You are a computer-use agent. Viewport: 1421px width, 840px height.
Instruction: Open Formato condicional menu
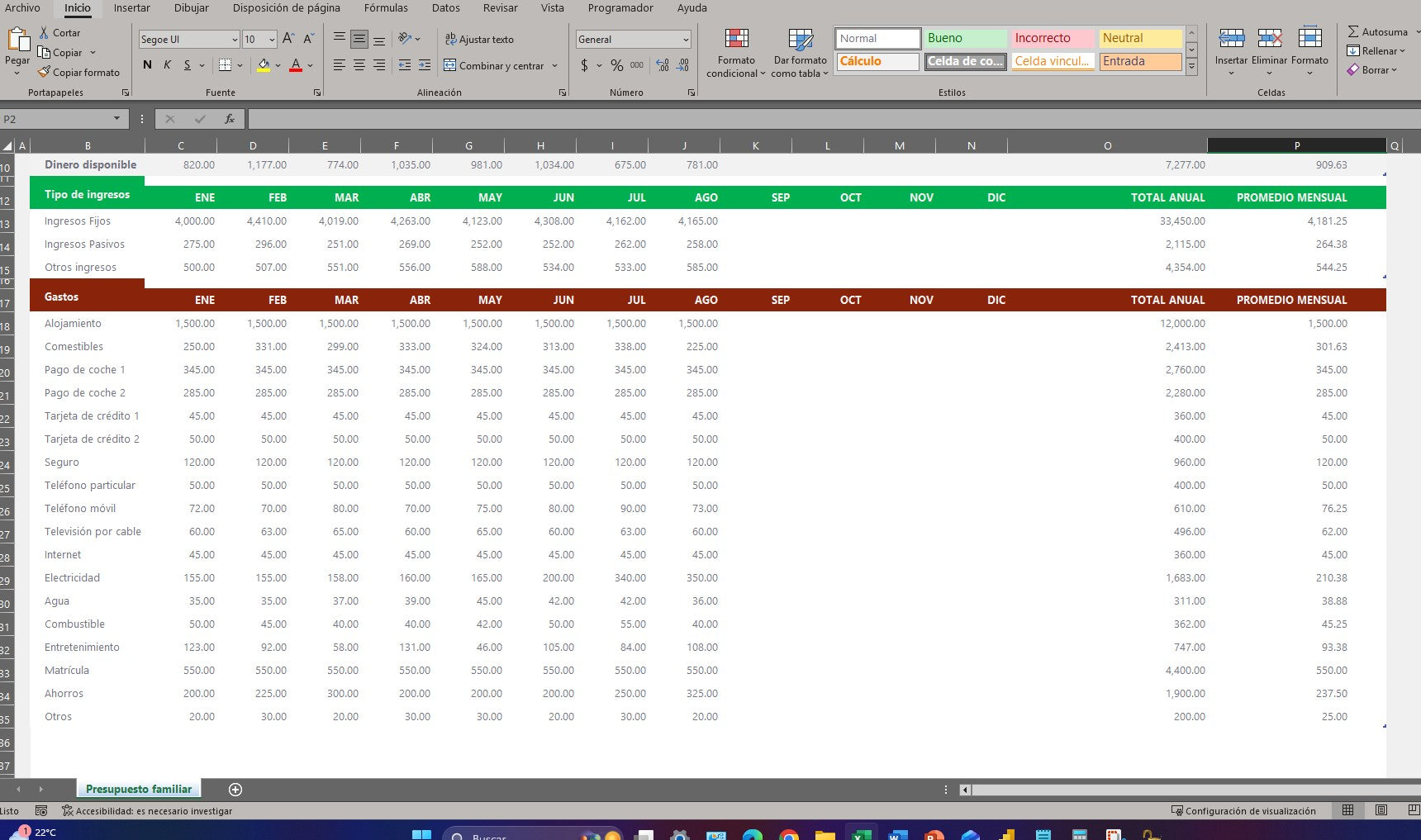[x=736, y=53]
